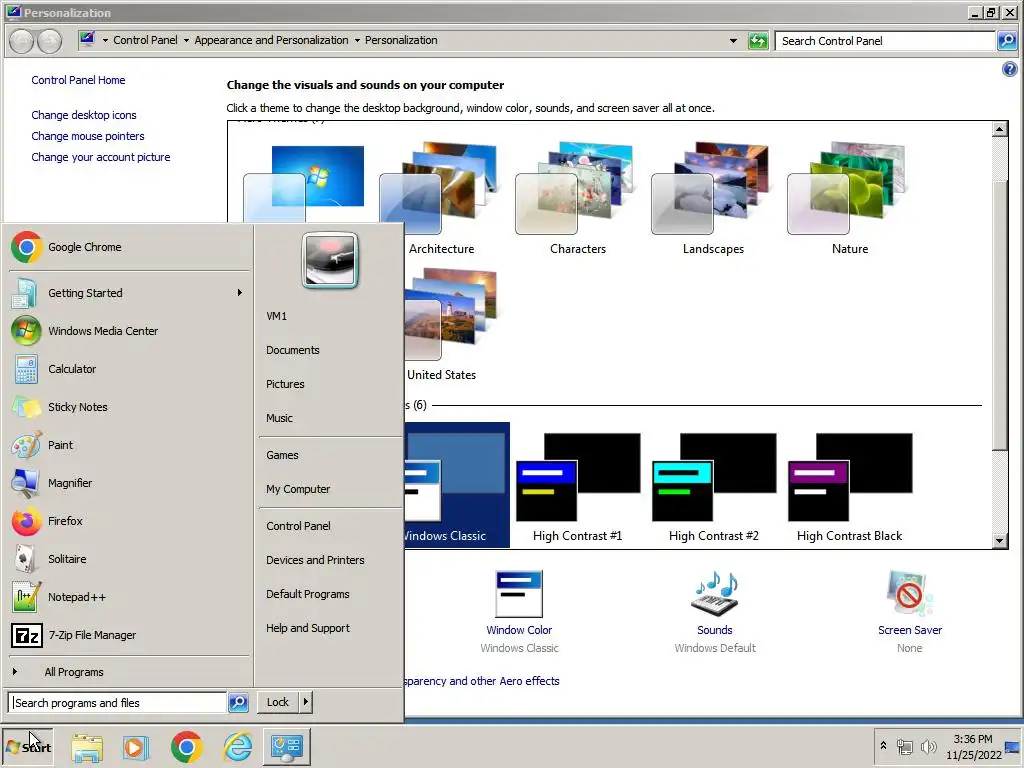Open Windows Explorer from the taskbar

click(x=87, y=747)
